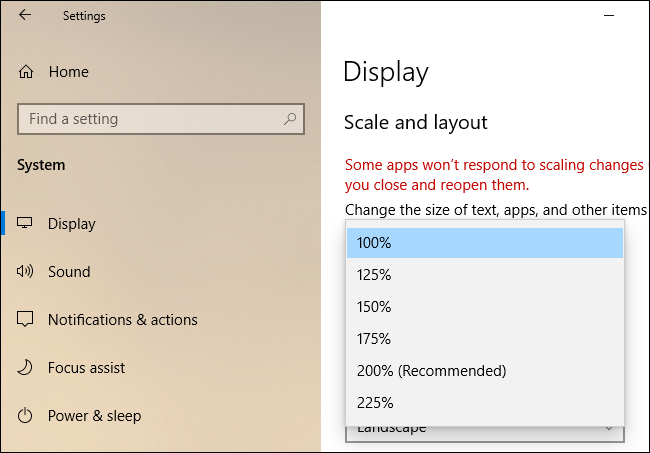Pick the 175% scale option
The image size is (650, 453).
(x=484, y=339)
